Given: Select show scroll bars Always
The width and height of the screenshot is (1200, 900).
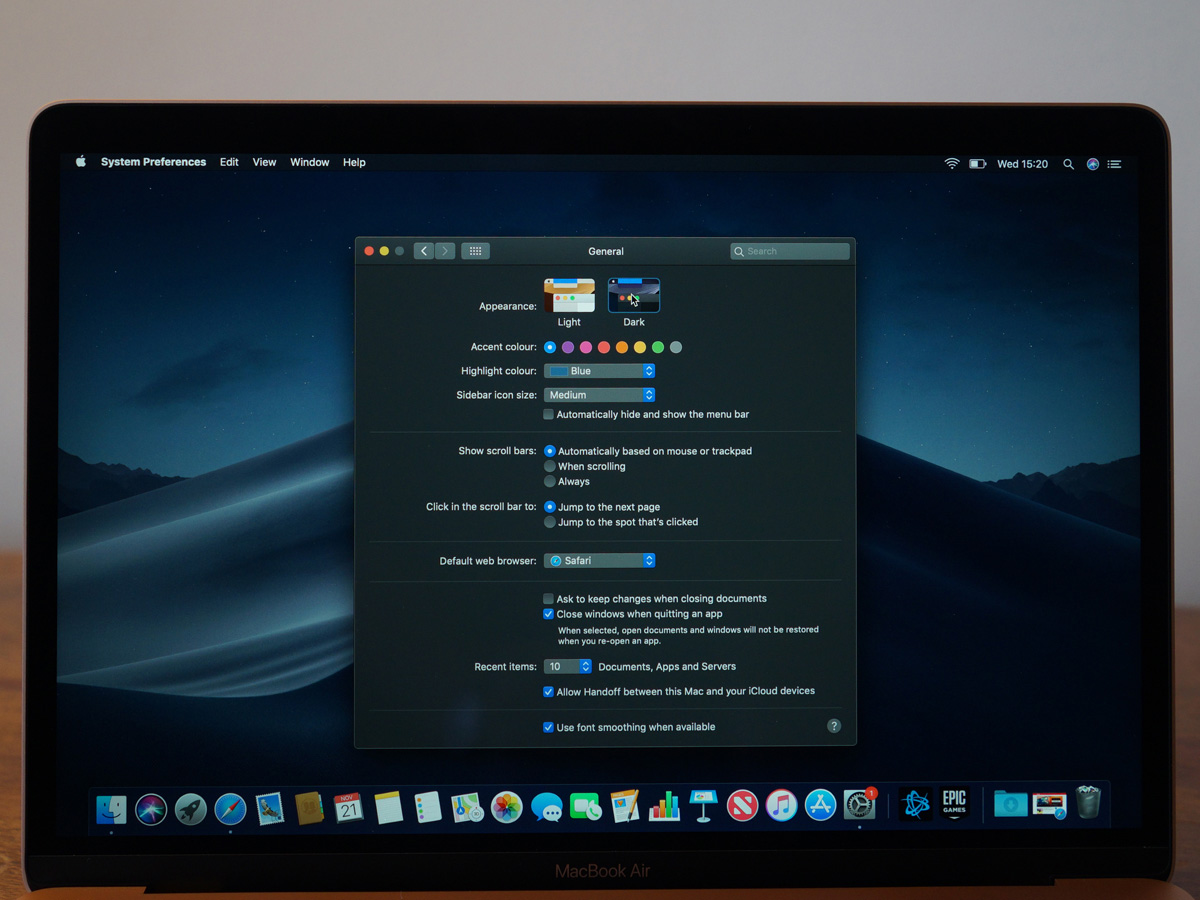Looking at the screenshot, I should point(550,481).
